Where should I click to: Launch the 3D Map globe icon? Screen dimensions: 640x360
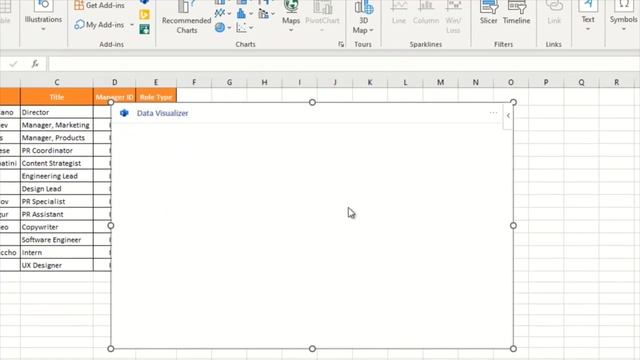[x=363, y=7]
